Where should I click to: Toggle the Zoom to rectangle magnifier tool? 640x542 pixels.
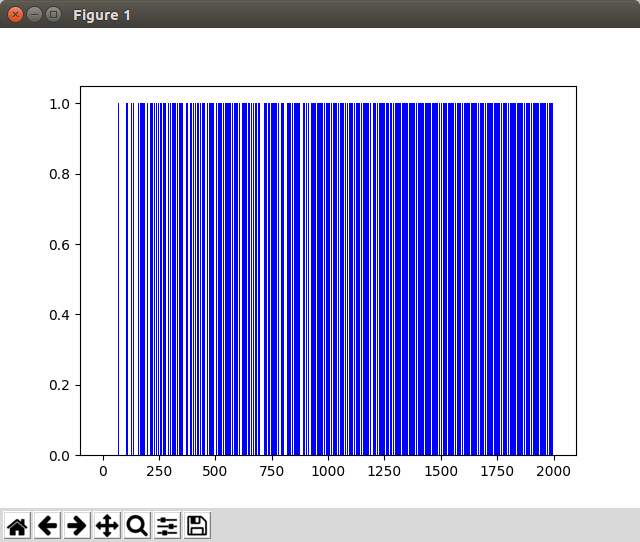coord(137,525)
